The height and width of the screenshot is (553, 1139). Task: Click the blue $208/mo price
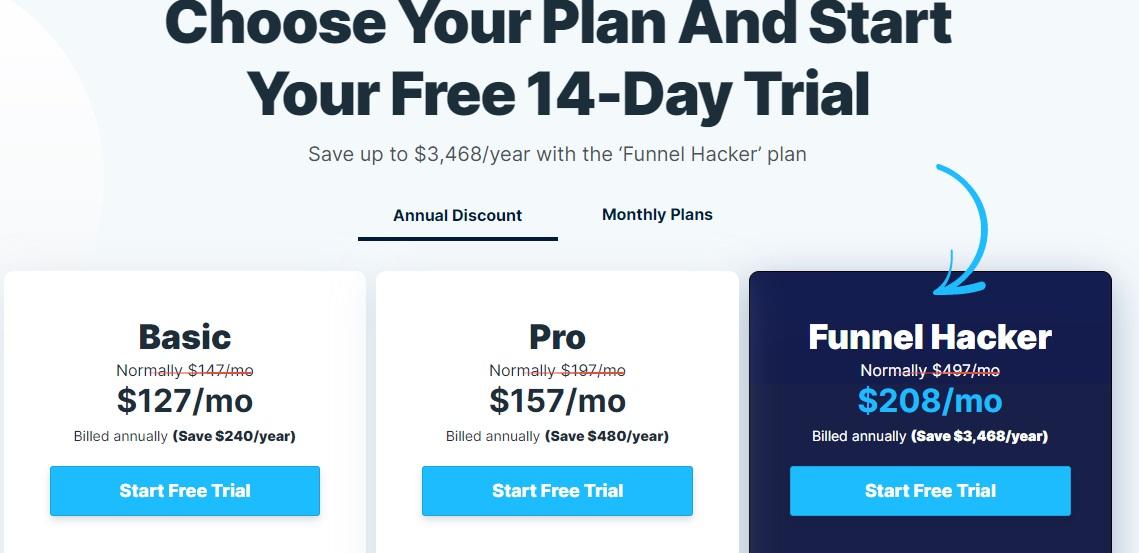[x=930, y=401]
